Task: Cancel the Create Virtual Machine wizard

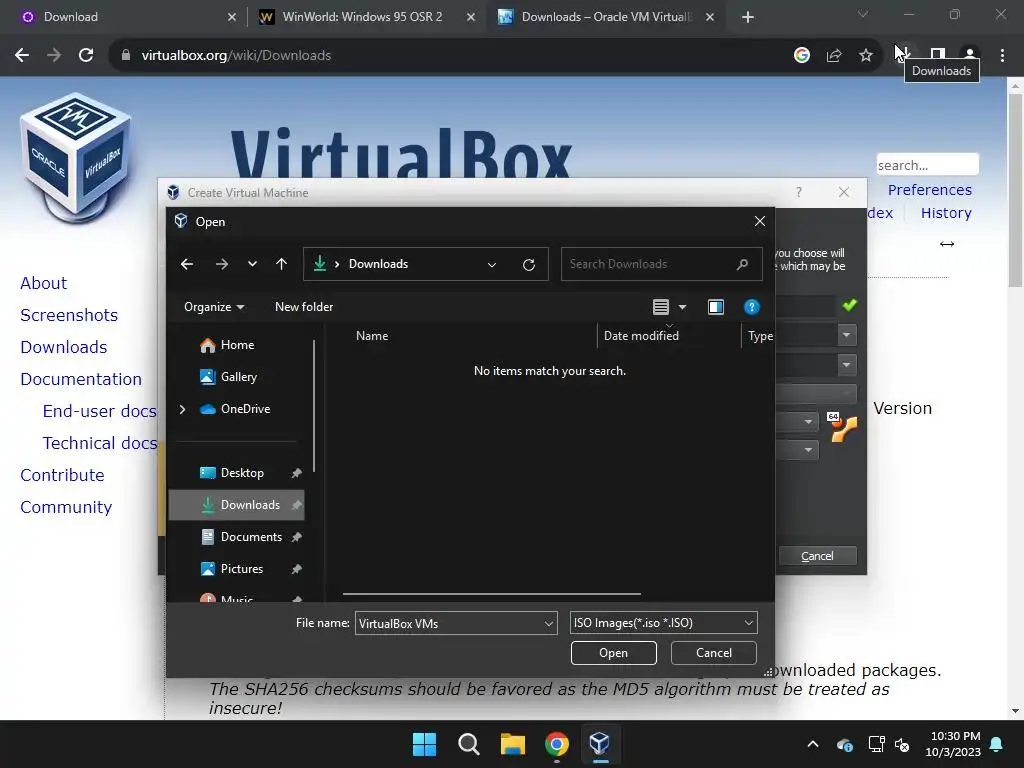Action: 817,556
